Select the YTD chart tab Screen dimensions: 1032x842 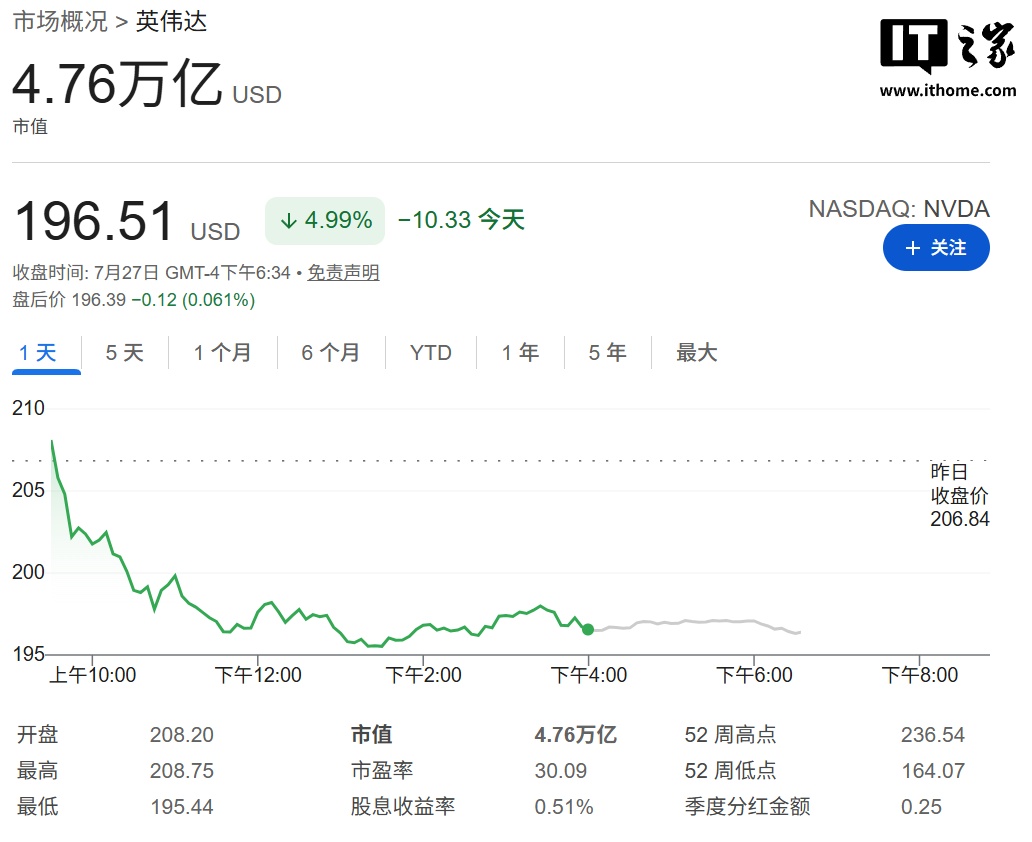click(x=430, y=353)
